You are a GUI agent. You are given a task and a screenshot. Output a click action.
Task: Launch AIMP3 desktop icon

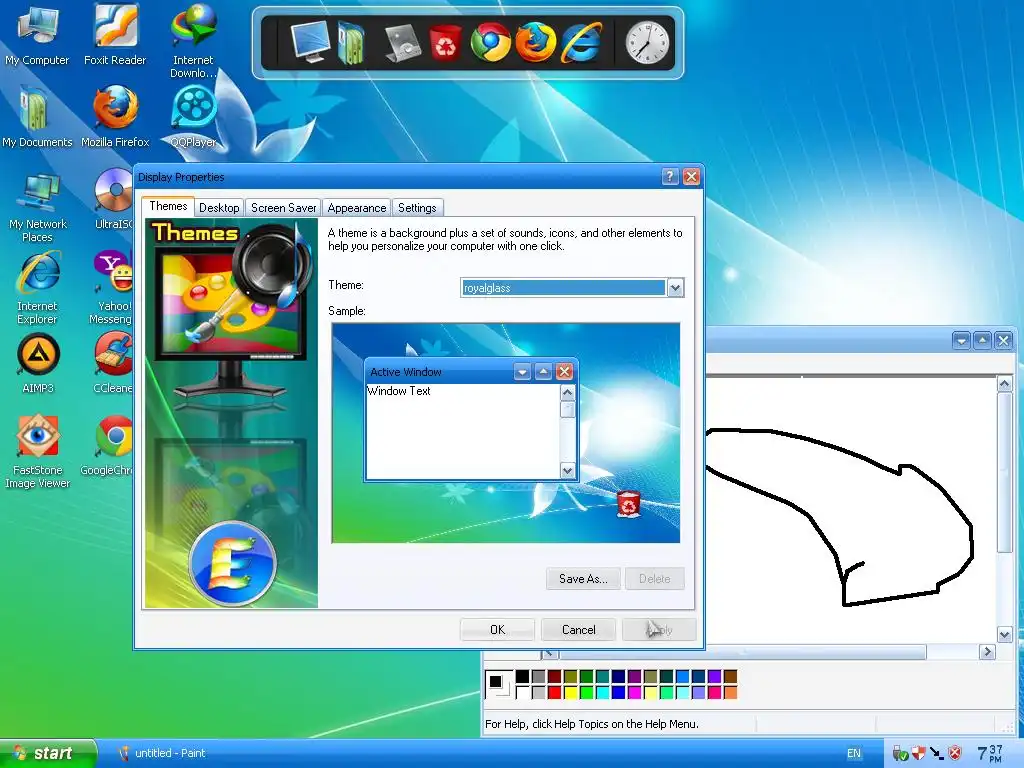[x=37, y=363]
